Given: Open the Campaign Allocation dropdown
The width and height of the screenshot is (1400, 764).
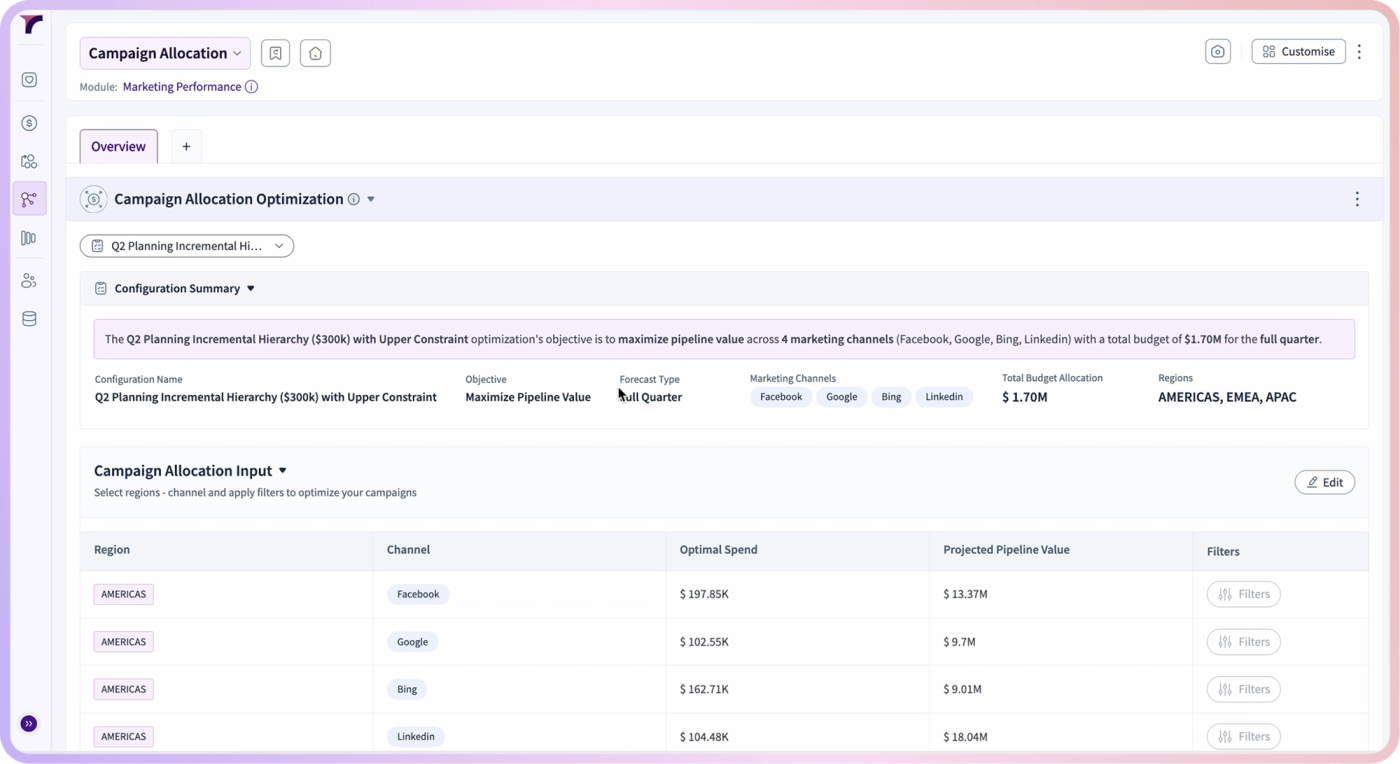Looking at the screenshot, I should click(165, 53).
